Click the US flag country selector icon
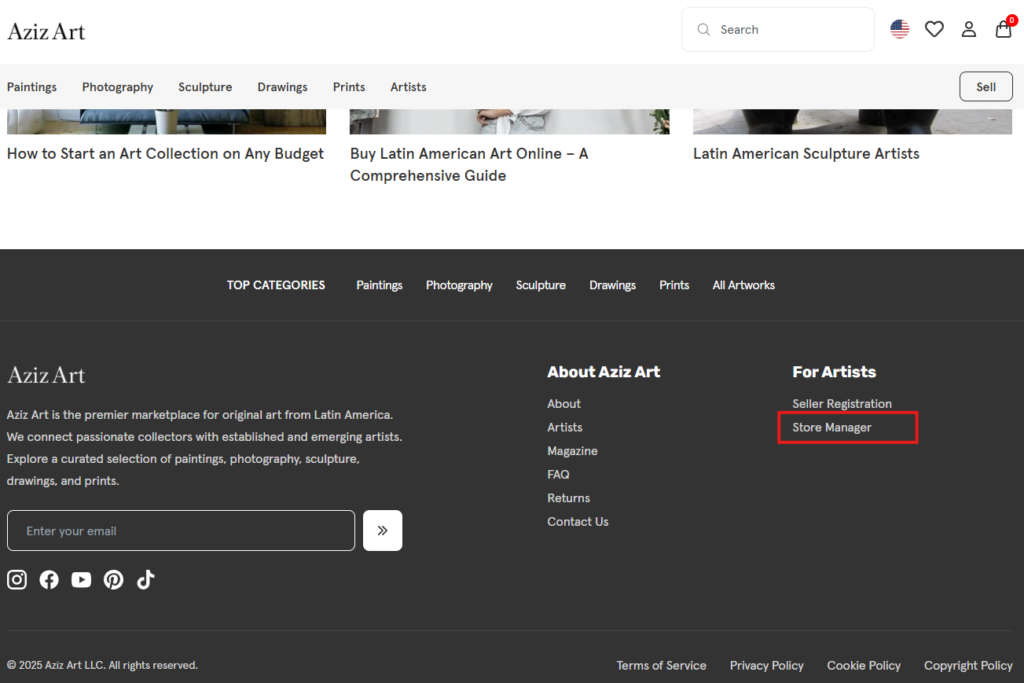 (x=900, y=30)
